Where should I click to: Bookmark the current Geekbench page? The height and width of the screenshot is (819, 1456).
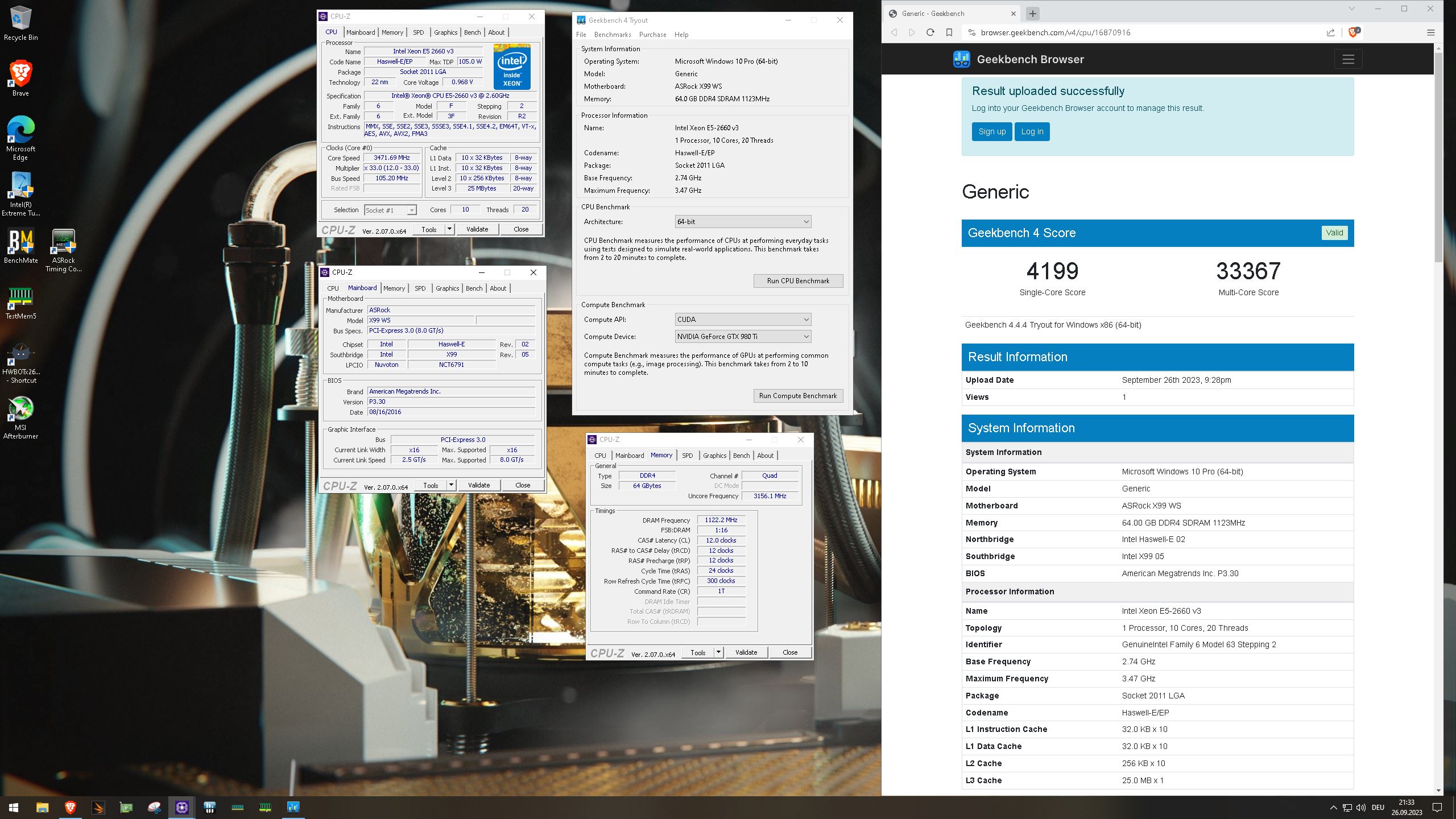pos(949,32)
